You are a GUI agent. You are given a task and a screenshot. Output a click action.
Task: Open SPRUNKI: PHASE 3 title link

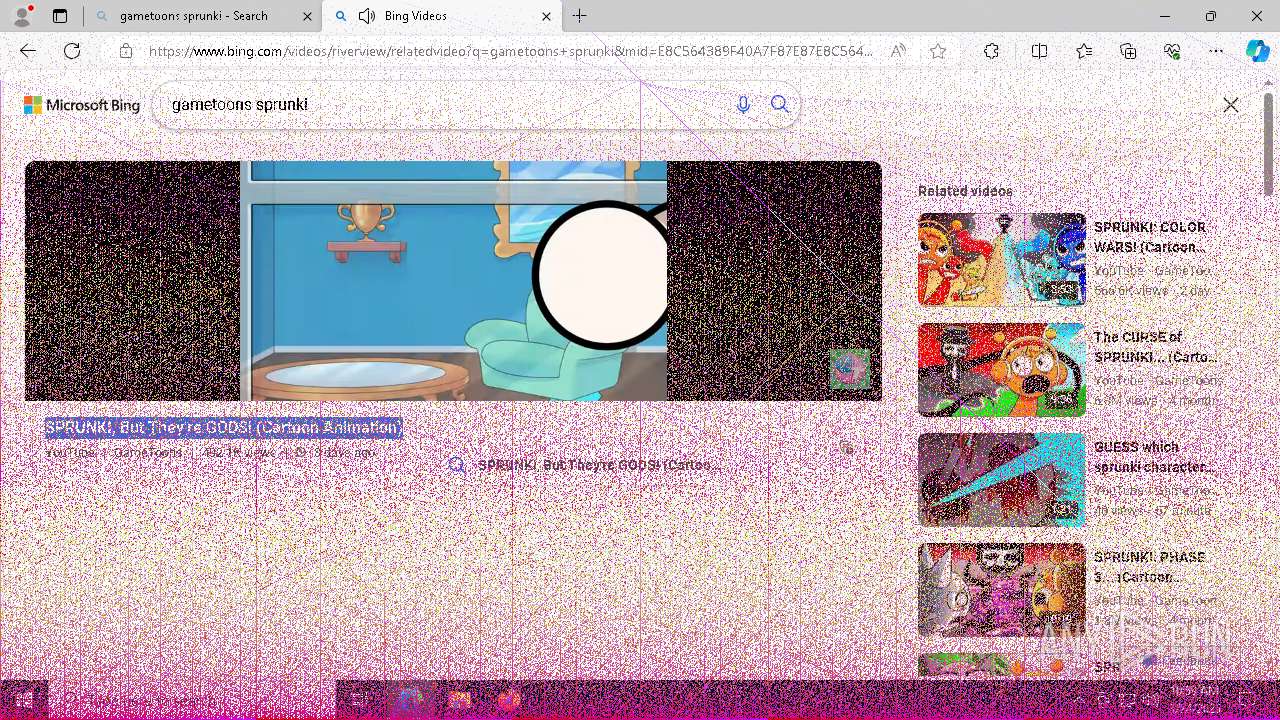(x=1150, y=567)
